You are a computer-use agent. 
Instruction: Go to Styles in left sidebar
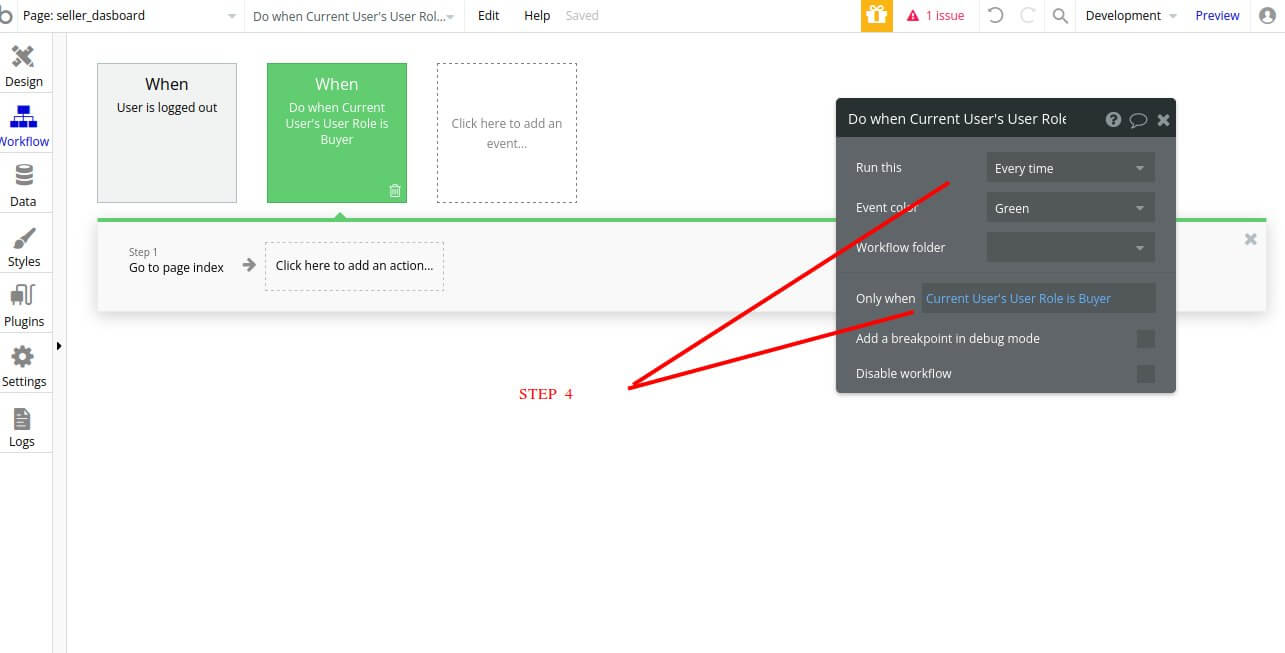click(23, 246)
